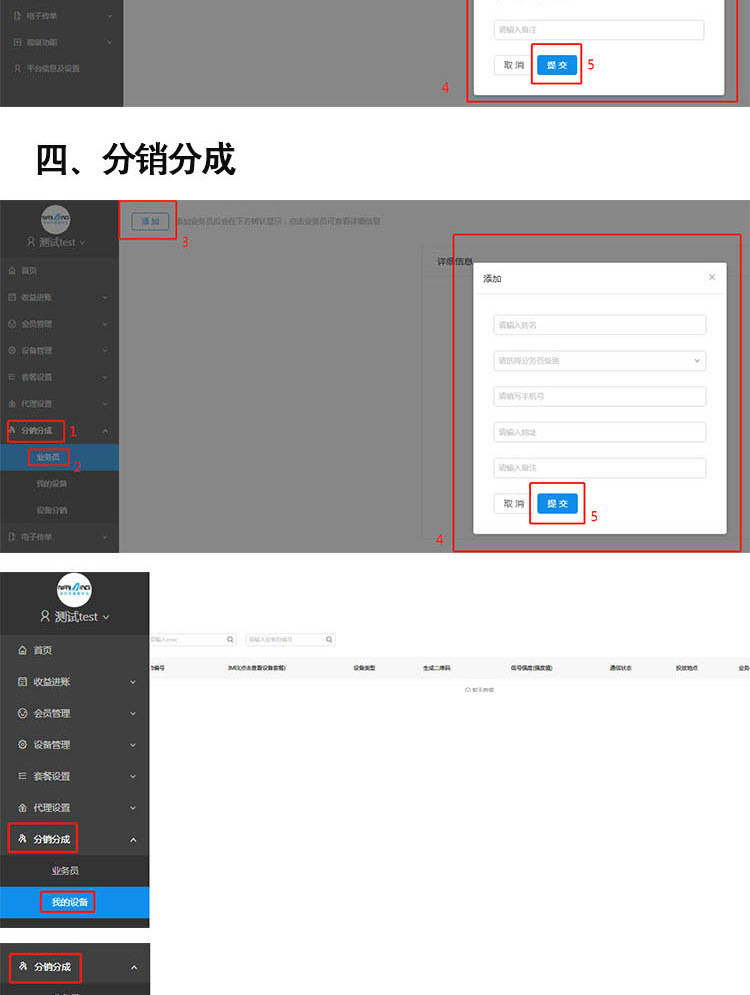Collapse 分销分成 chevron above highlighted 我的设备

[133, 840]
